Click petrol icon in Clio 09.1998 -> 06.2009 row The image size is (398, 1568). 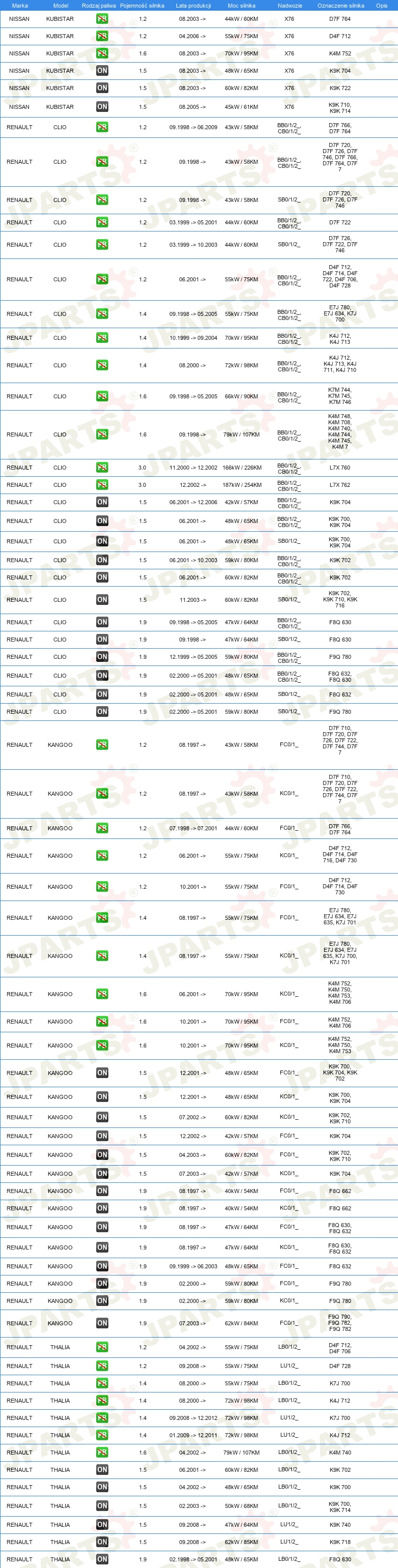[x=102, y=127]
